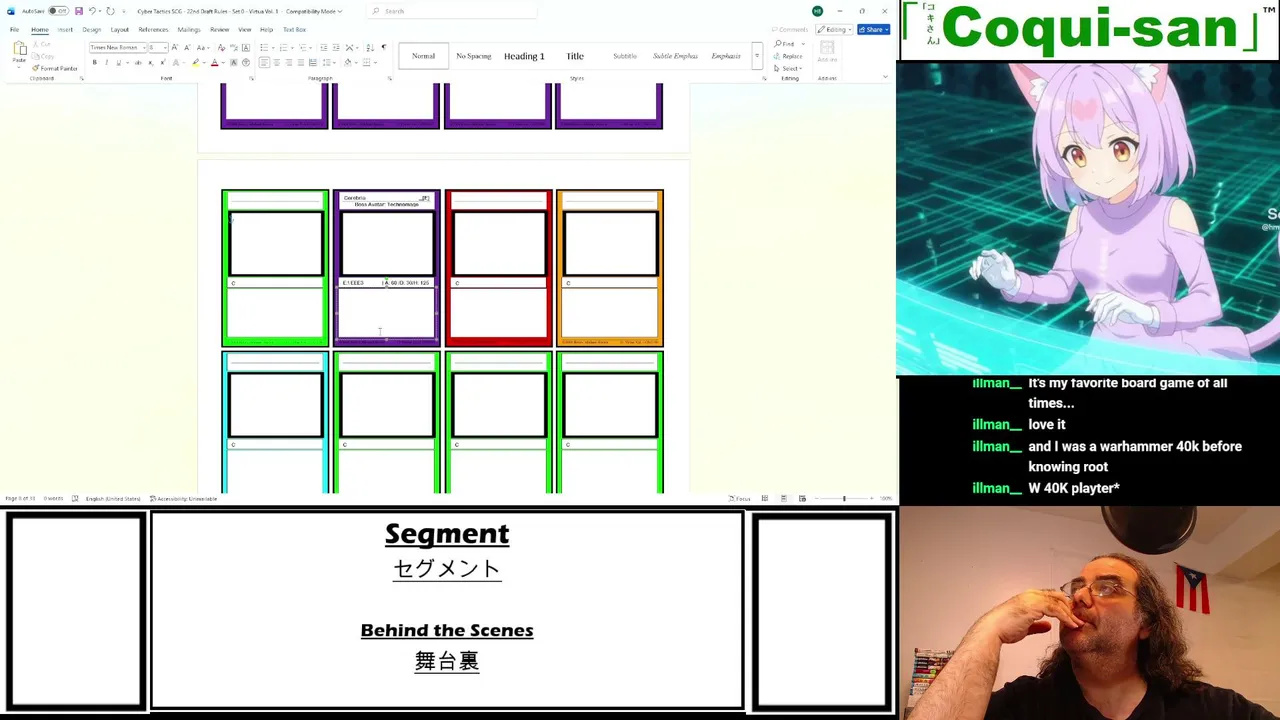Switch to the Design tab

pyautogui.click(x=92, y=29)
